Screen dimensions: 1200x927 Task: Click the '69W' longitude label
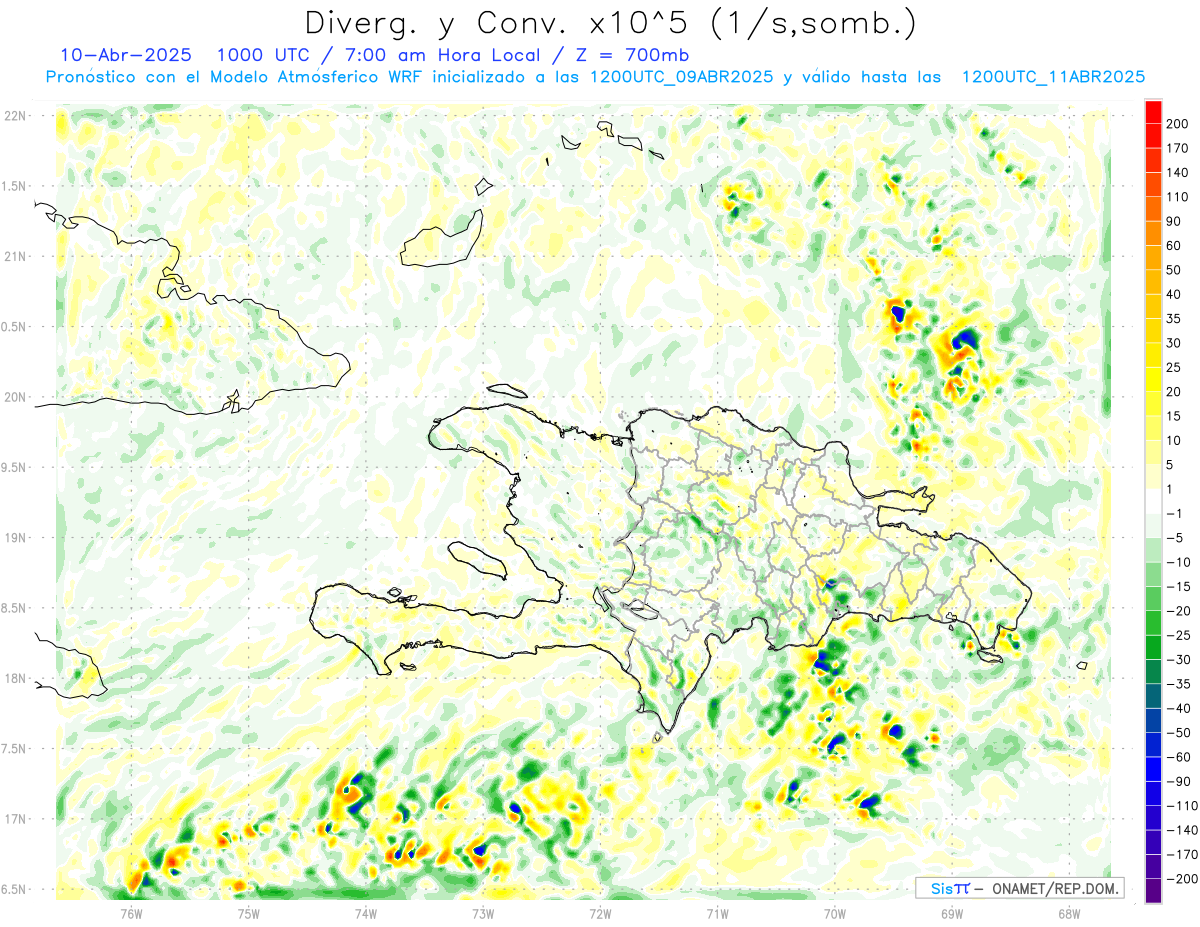click(952, 914)
